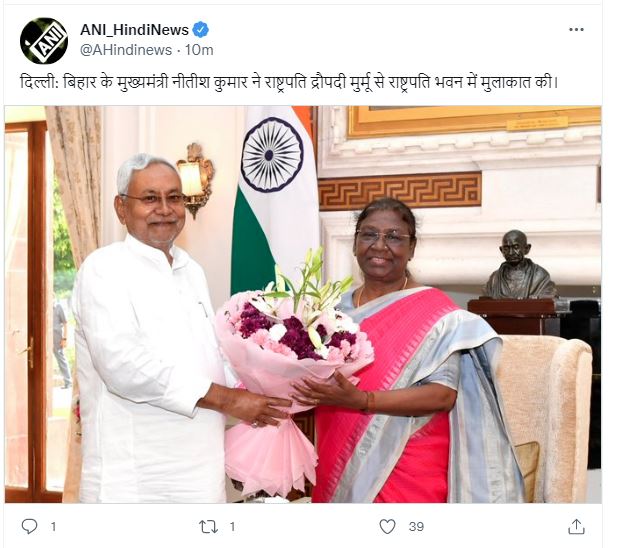
Task: Open the three-dot more options menu
Action: point(576,30)
